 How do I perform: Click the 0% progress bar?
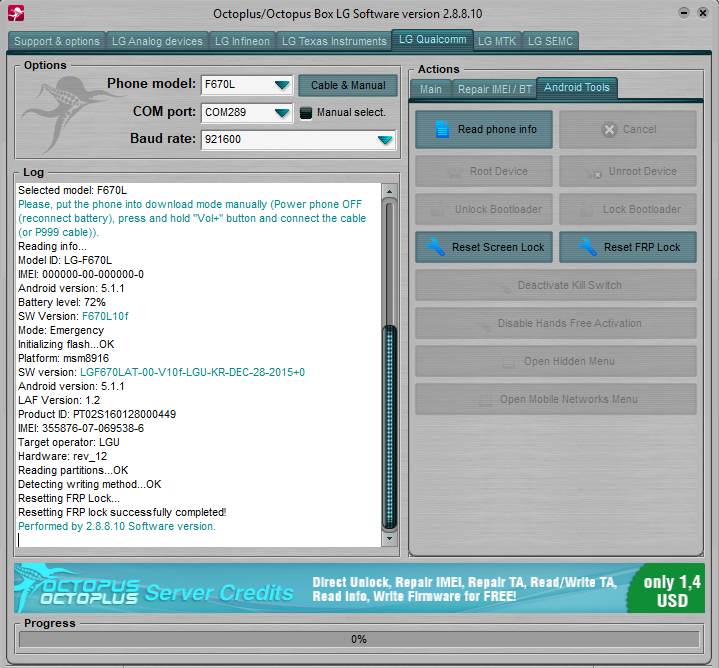[x=359, y=639]
